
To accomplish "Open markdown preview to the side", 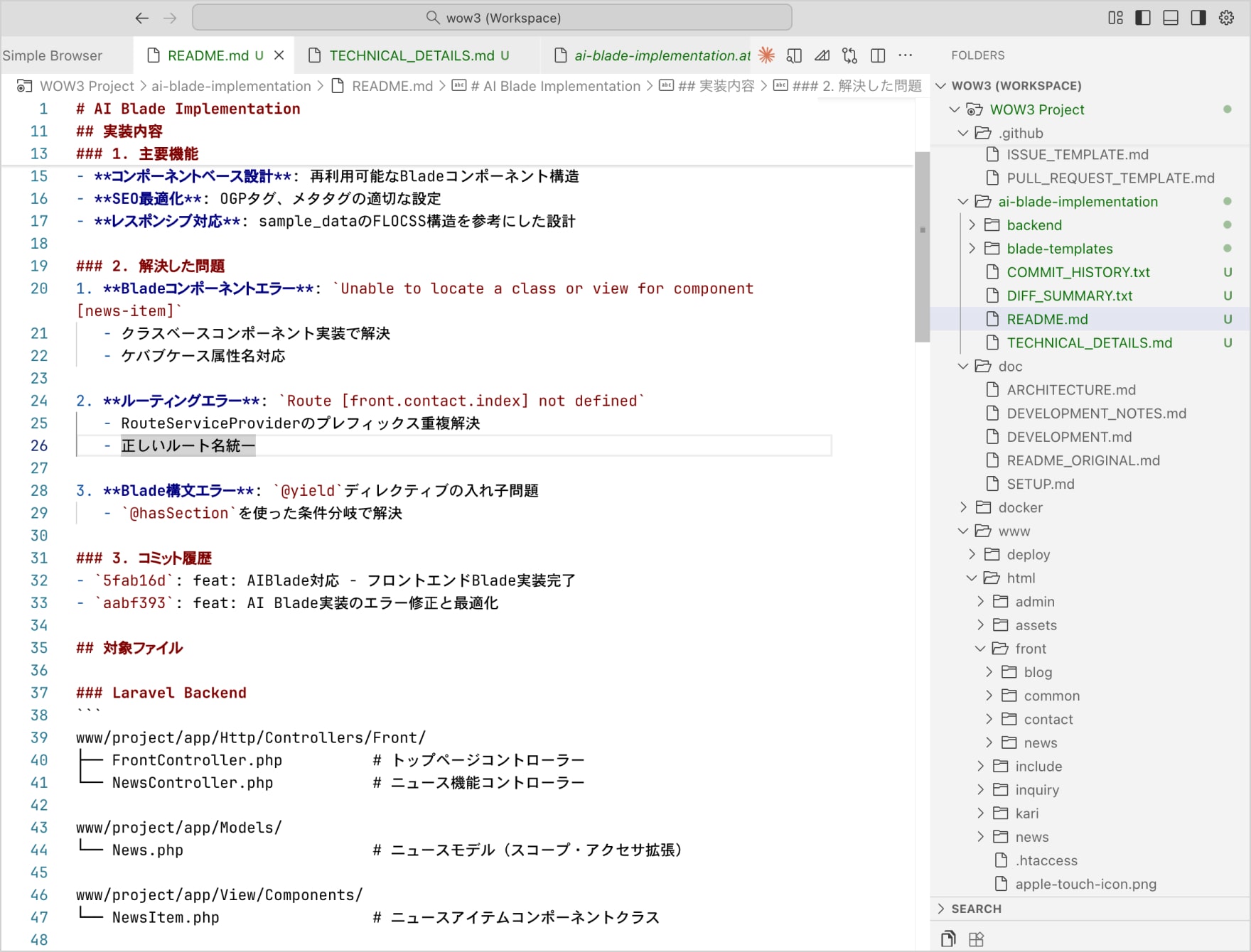I will pos(794,55).
